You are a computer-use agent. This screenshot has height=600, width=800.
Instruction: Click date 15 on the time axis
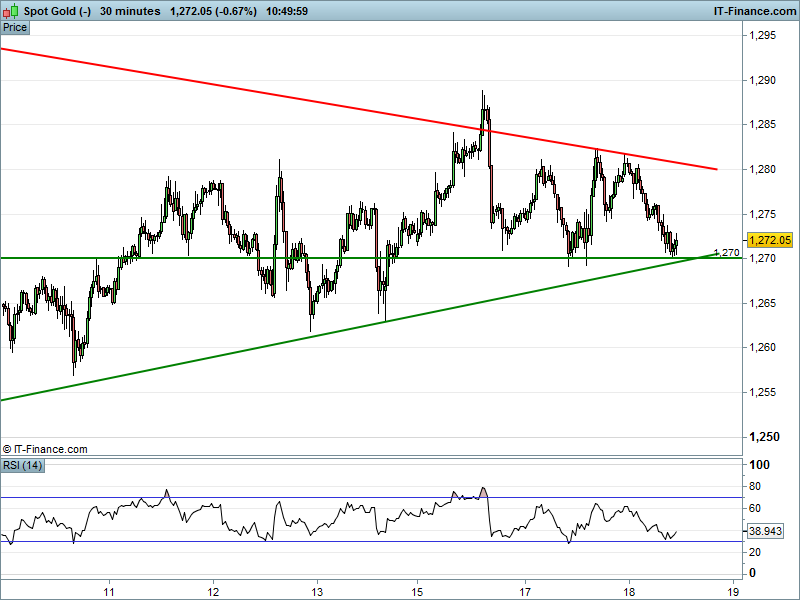(417, 592)
